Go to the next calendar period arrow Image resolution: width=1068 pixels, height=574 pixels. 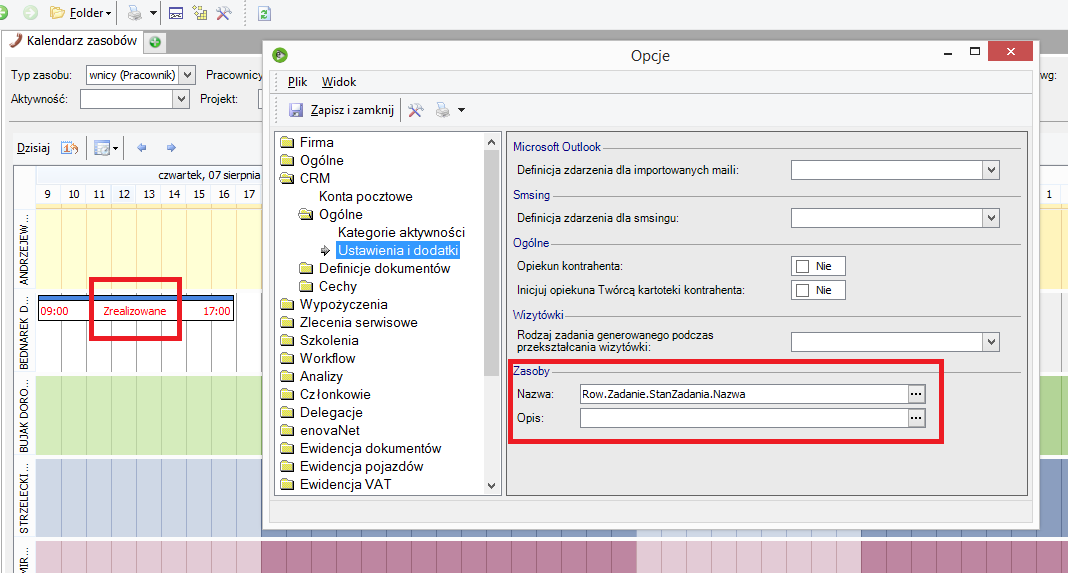coord(171,148)
